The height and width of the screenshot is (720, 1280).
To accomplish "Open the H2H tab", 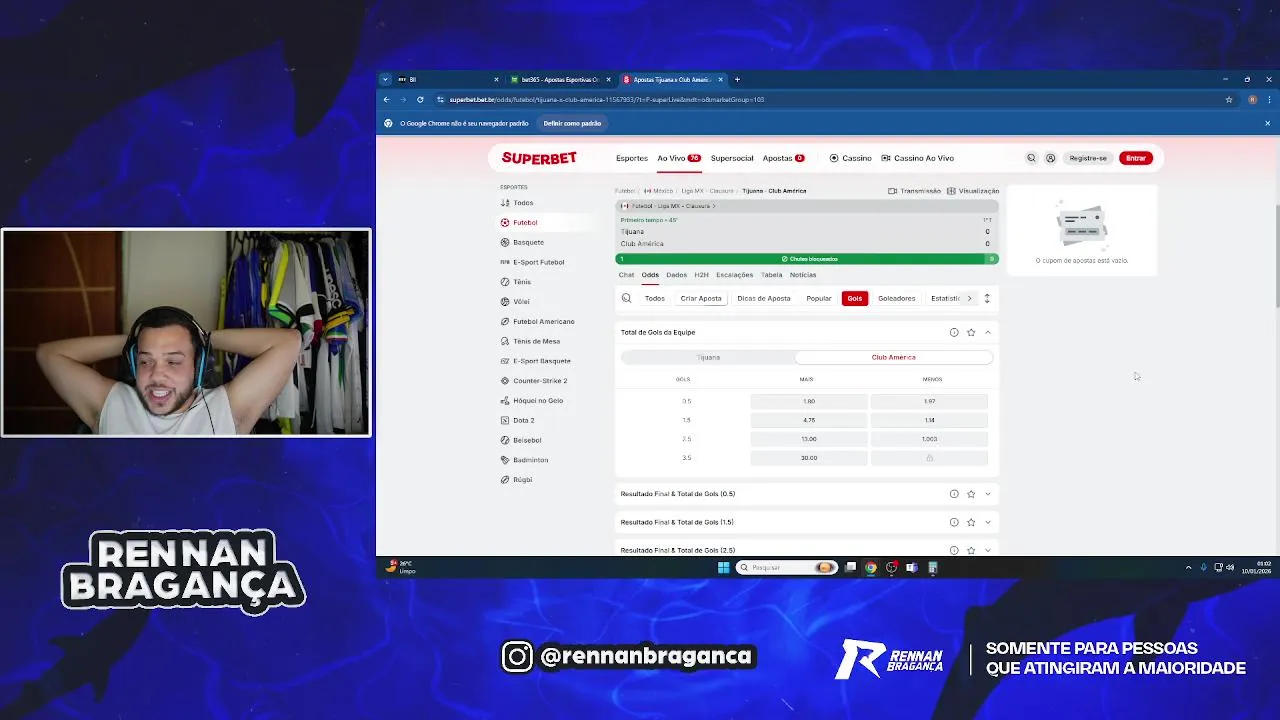I will point(701,275).
